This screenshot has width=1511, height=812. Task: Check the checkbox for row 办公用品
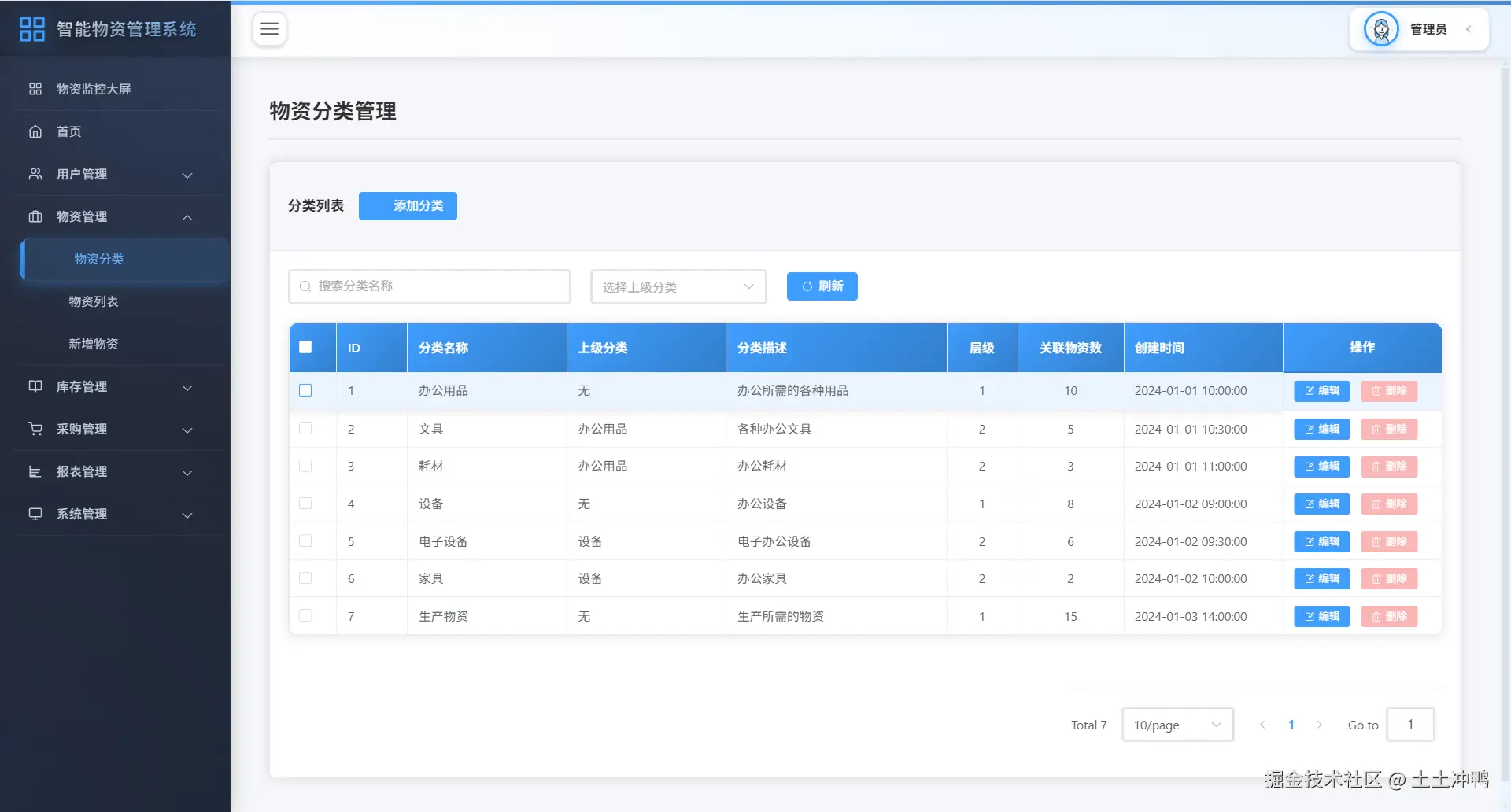(x=305, y=390)
